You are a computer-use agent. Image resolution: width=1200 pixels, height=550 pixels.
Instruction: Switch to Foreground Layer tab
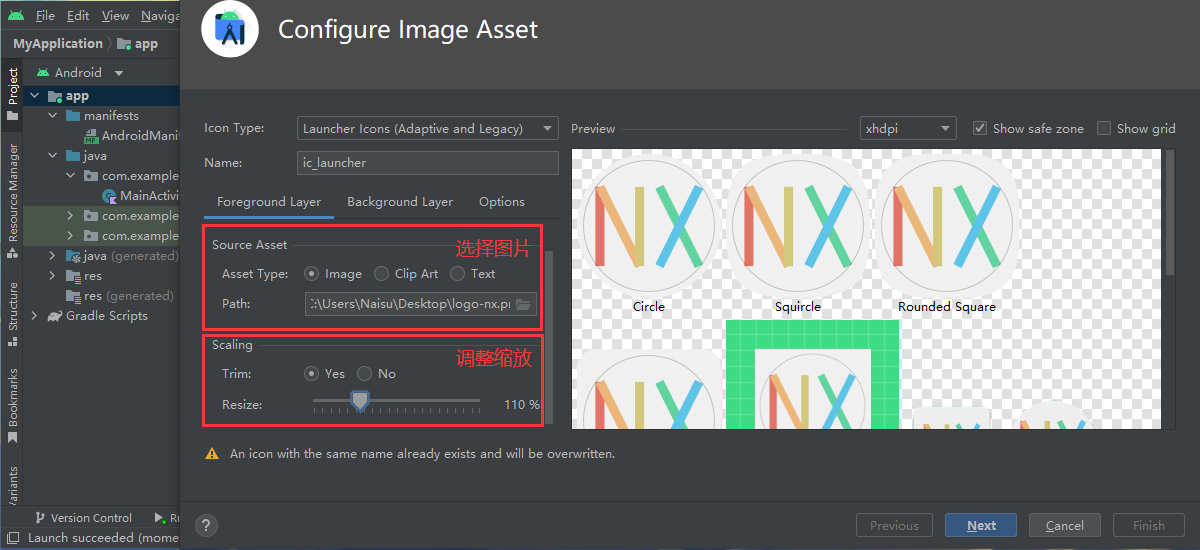pyautogui.click(x=269, y=202)
